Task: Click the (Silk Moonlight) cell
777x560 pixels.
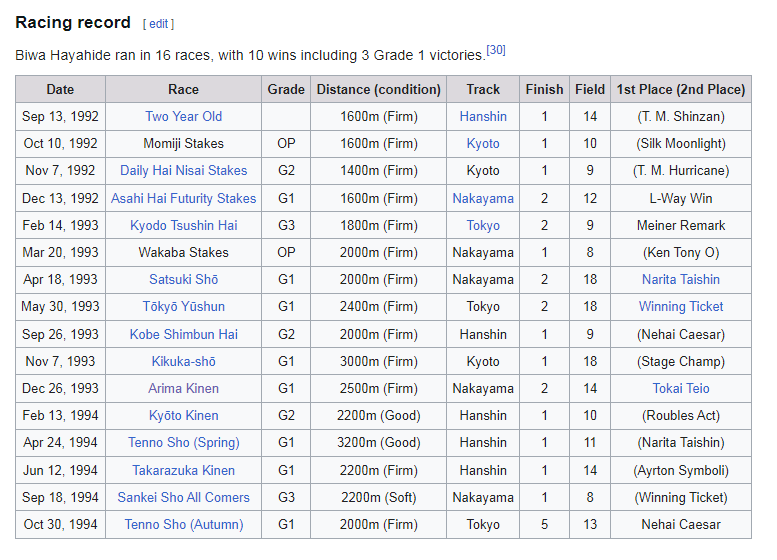Action: (x=681, y=144)
